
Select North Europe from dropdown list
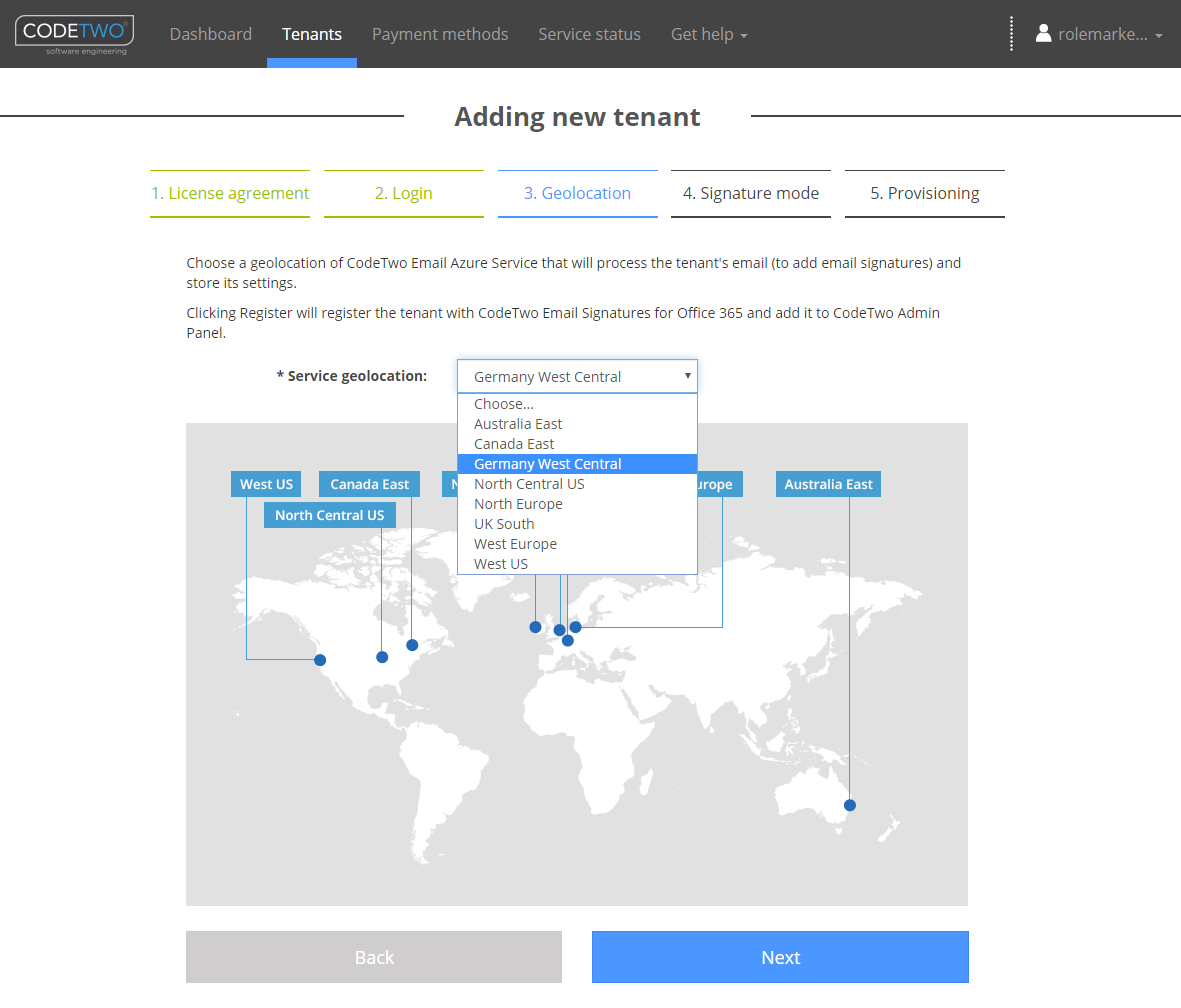(x=577, y=504)
